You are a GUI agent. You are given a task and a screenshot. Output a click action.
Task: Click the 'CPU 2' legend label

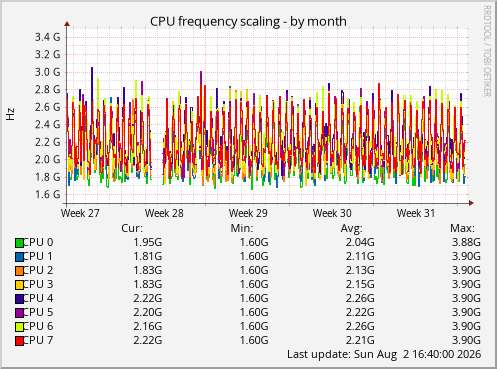38,270
